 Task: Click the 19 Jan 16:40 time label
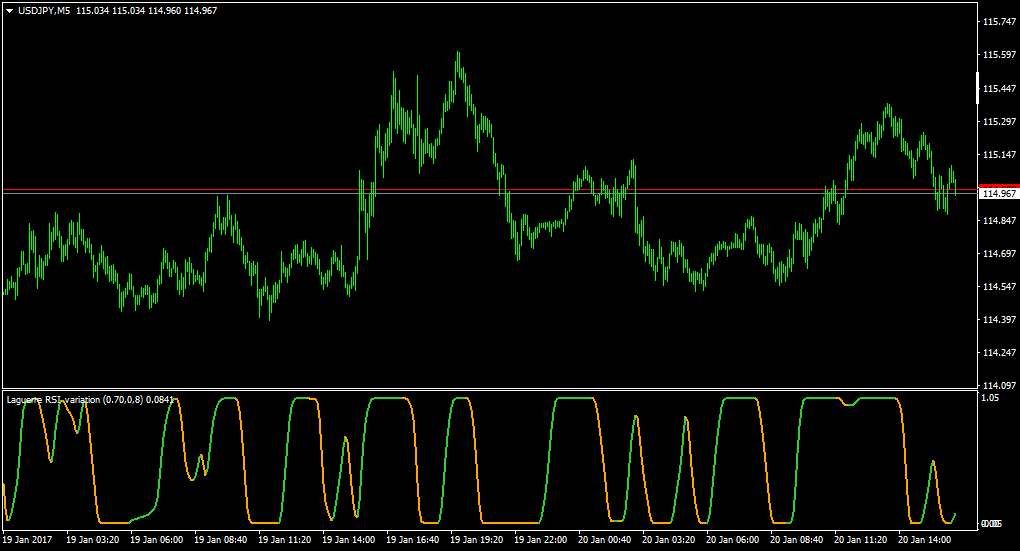pyautogui.click(x=412, y=539)
